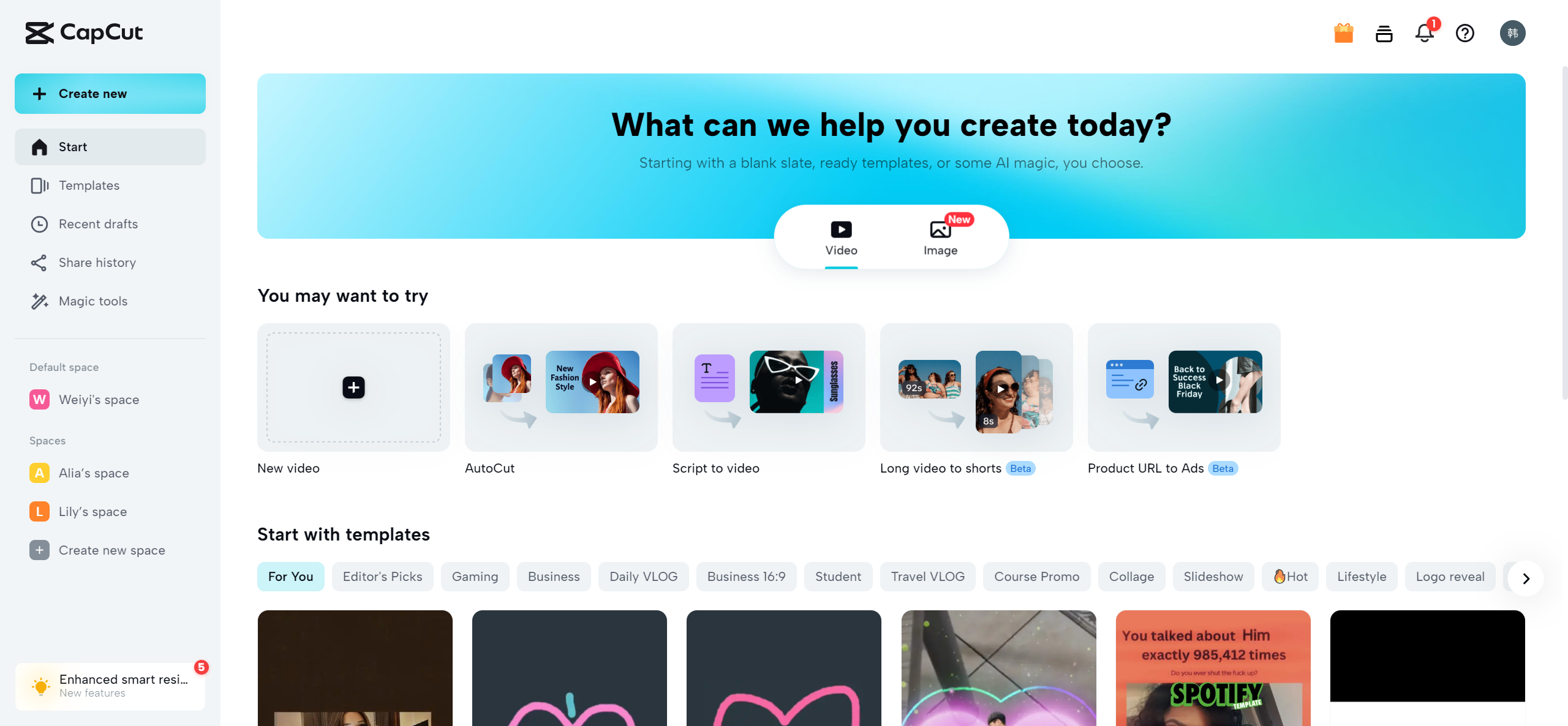This screenshot has width=1568, height=726.
Task: Click the gift/rewards box icon
Action: pyautogui.click(x=1343, y=32)
